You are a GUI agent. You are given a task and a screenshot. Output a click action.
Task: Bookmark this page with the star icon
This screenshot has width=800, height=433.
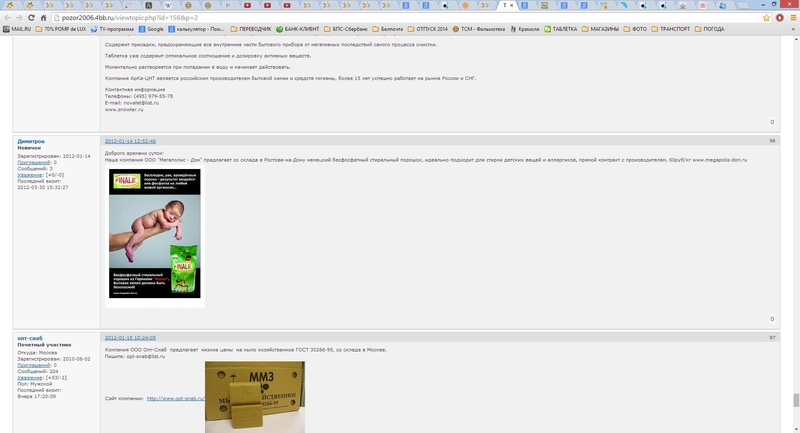pyautogui.click(x=765, y=18)
